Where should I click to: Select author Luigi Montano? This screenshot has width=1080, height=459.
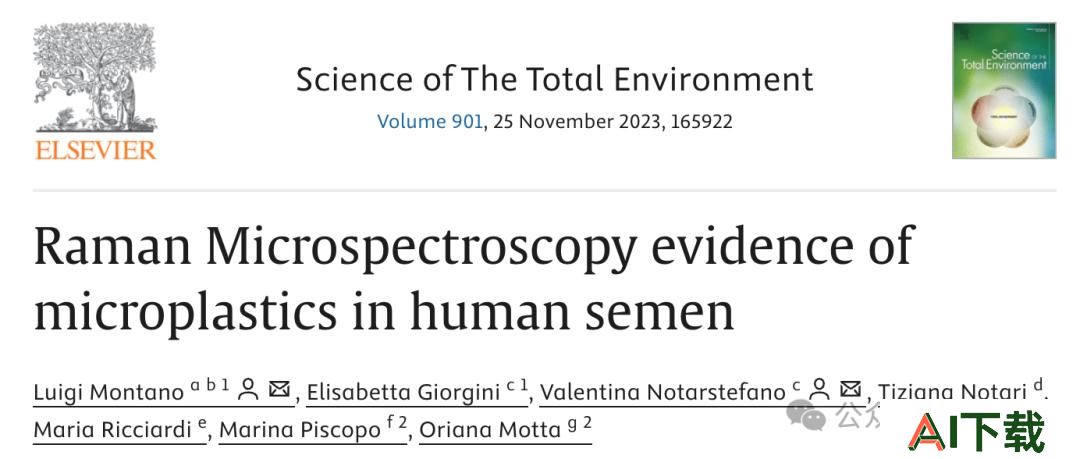108,392
